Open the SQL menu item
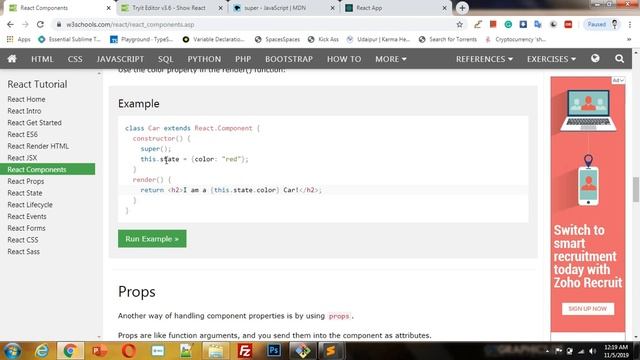The width and height of the screenshot is (640, 360). tap(166, 59)
